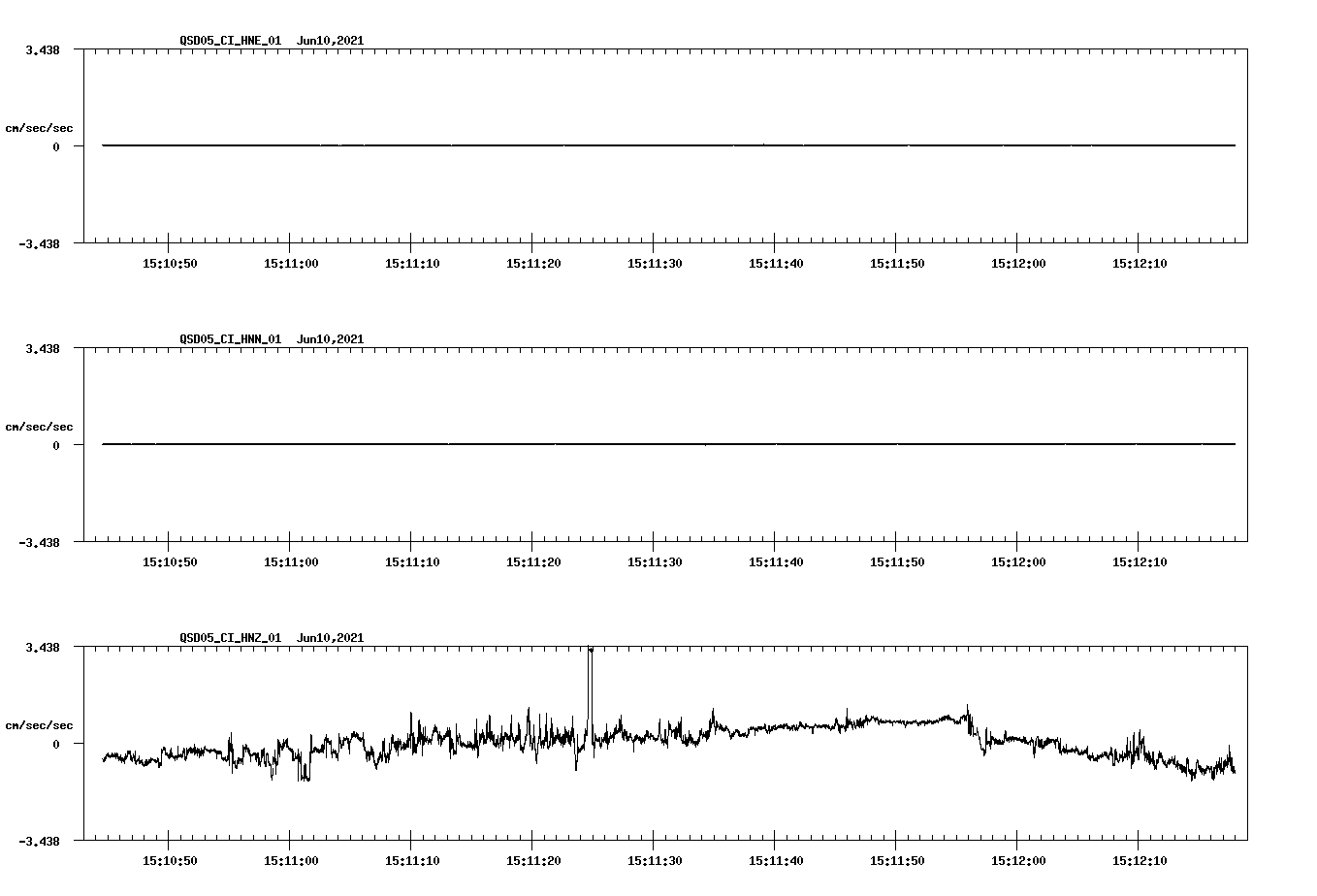Click the 15:11:40 time label under HNN plot
This screenshot has height=896, width=1317.
[x=776, y=562]
